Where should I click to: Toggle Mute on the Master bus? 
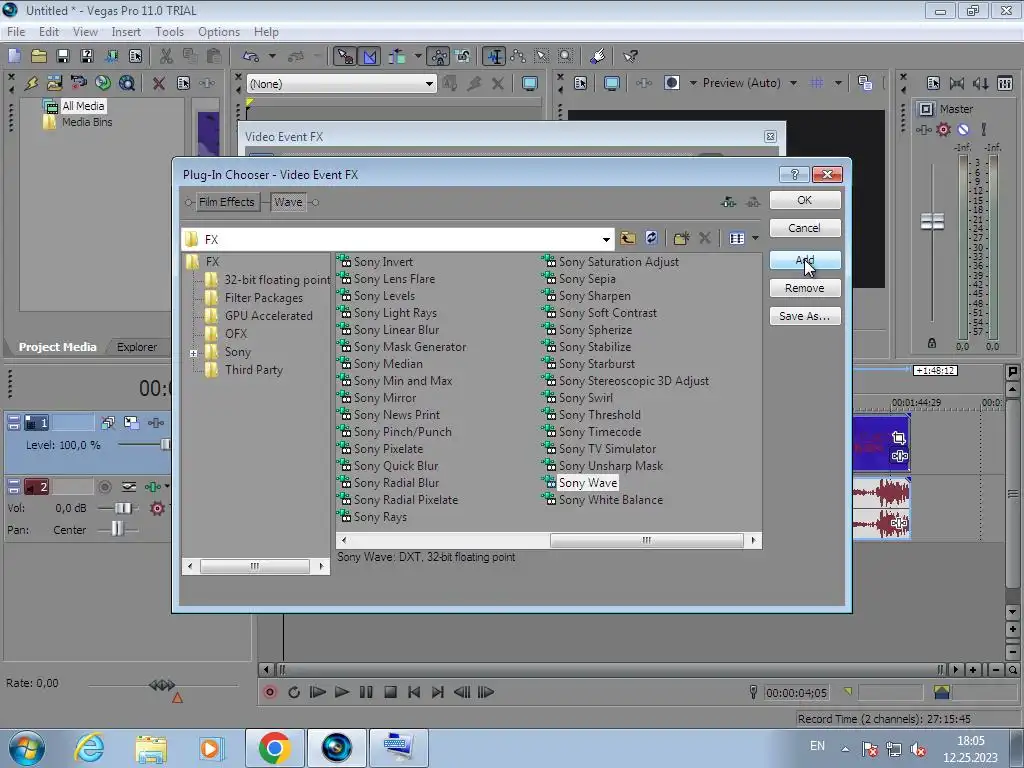pos(963,129)
